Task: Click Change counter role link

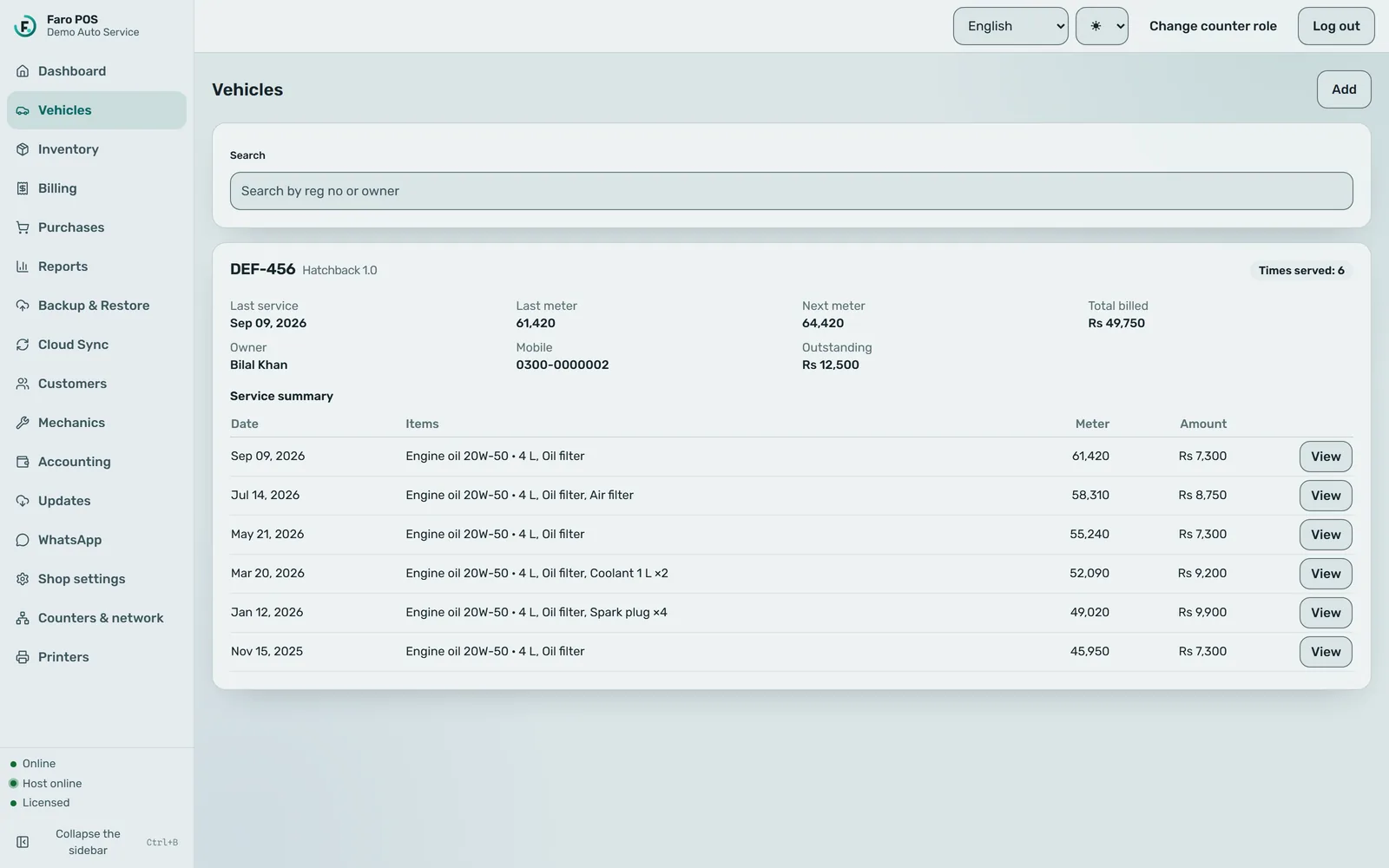Action: 1213,26
